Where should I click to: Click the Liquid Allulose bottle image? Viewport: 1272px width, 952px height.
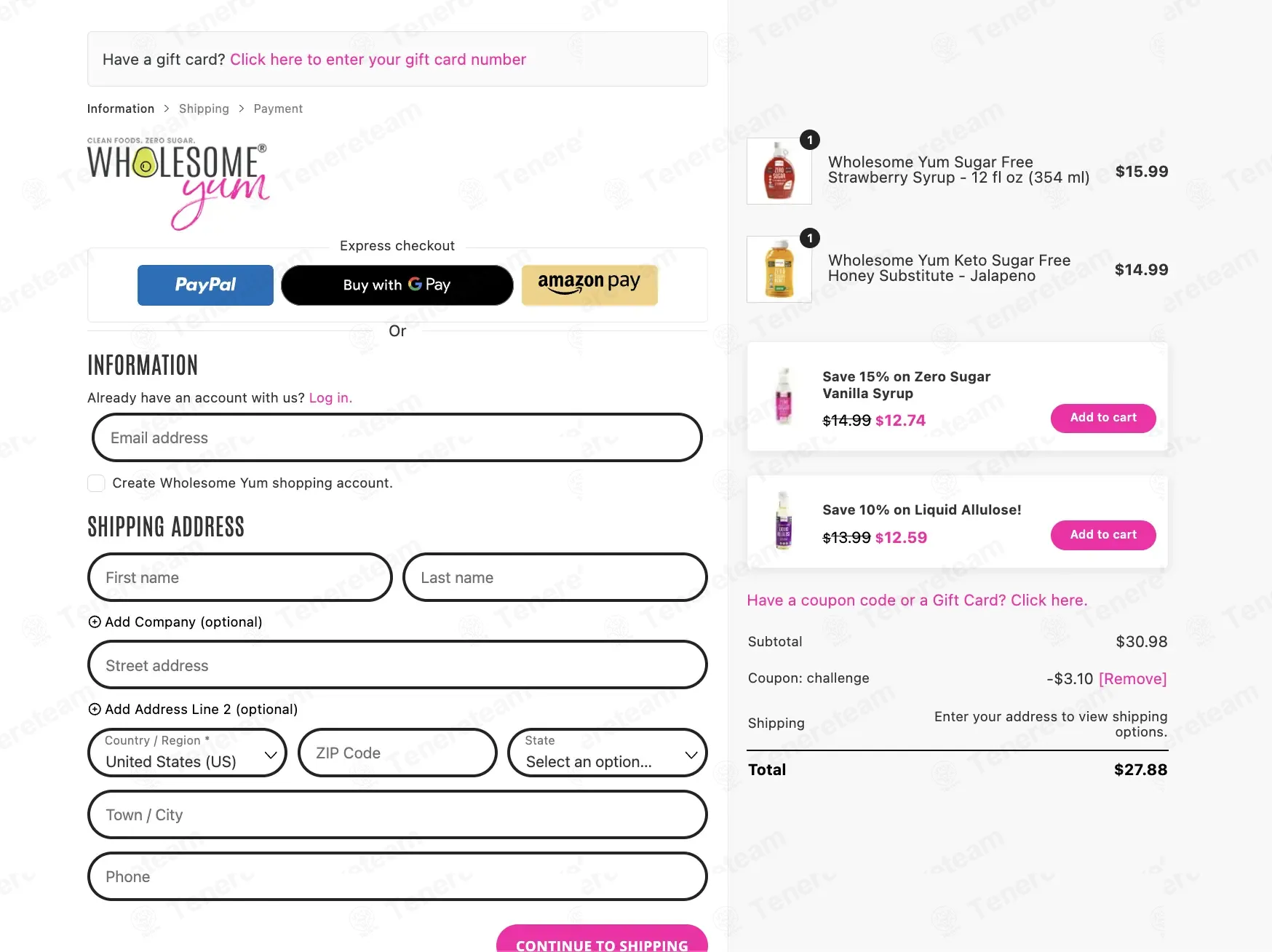coord(784,520)
